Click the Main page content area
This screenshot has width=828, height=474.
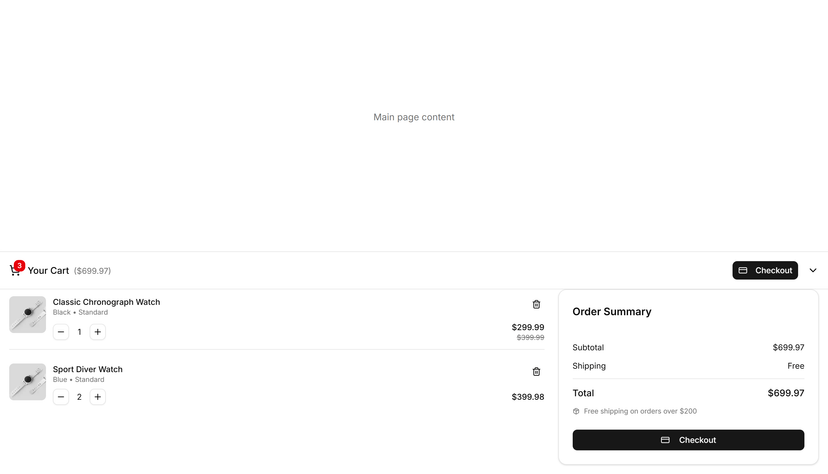pos(414,117)
